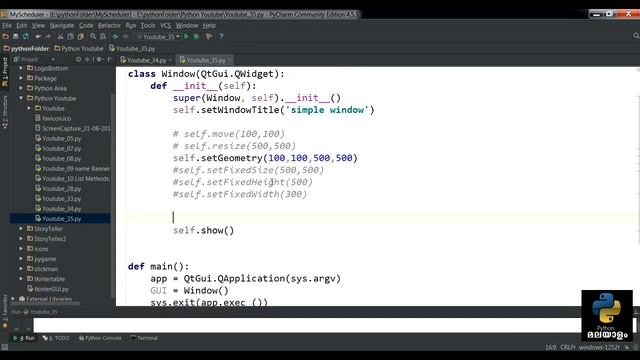Open the Refactor menu

tap(109, 25)
